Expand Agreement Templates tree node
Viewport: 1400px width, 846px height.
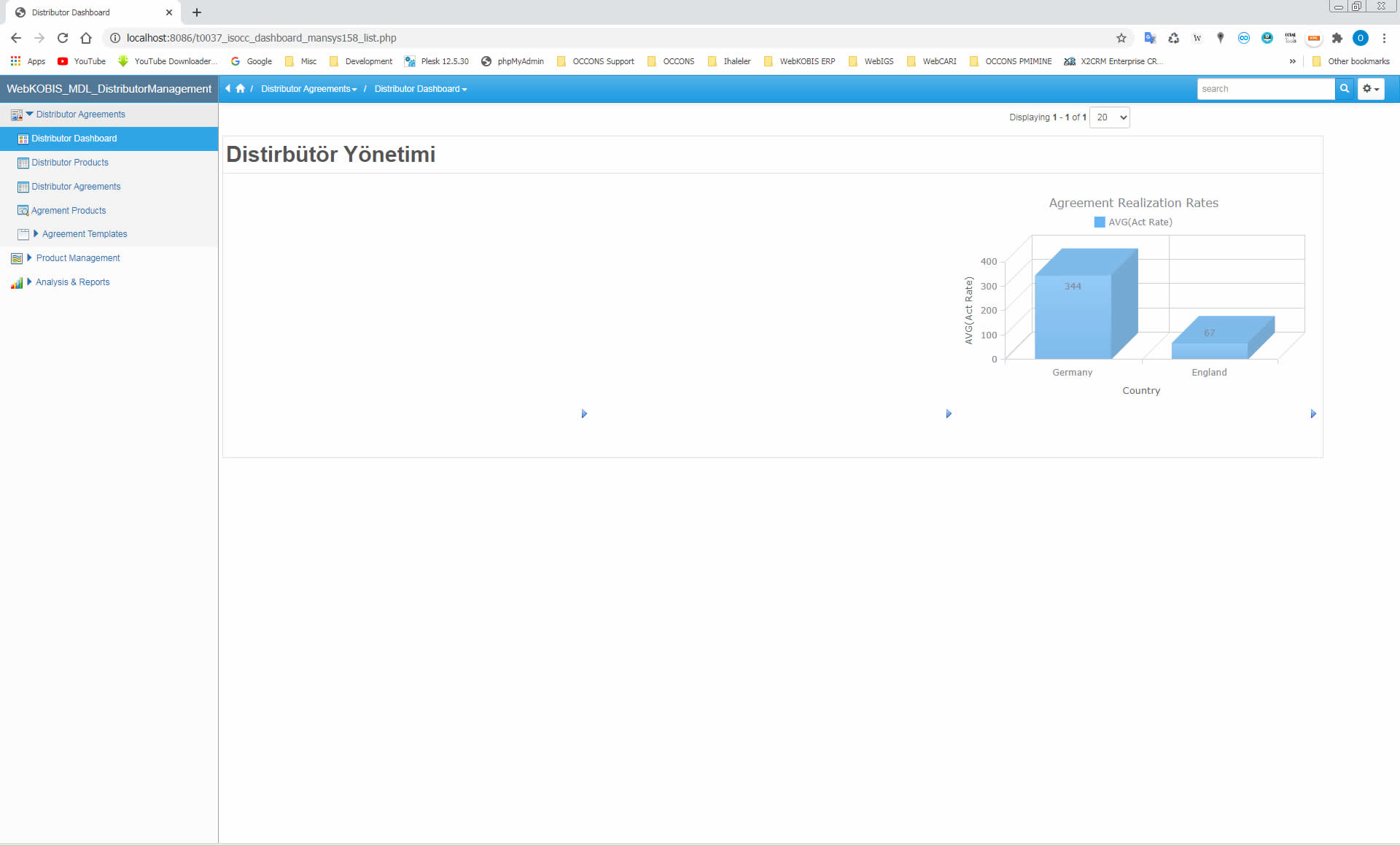(36, 234)
